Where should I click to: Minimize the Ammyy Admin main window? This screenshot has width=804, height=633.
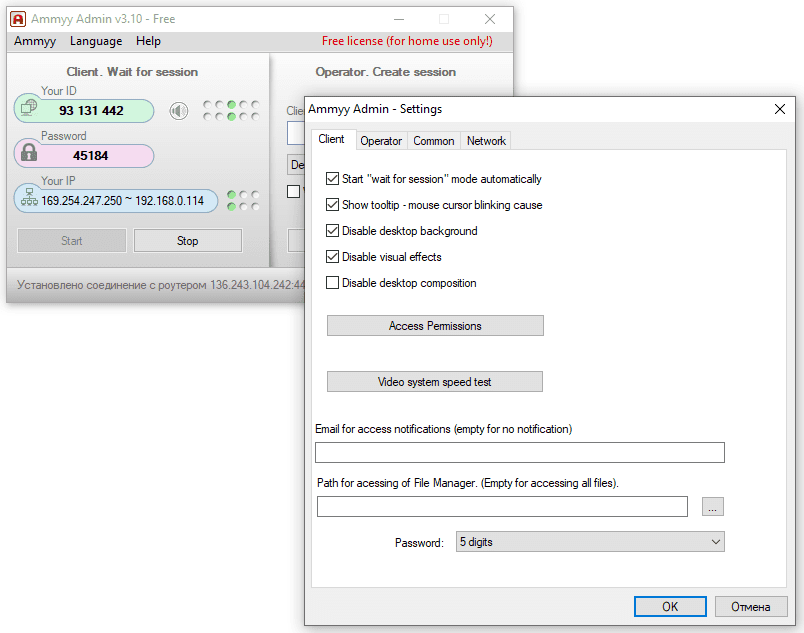pyautogui.click(x=399, y=19)
